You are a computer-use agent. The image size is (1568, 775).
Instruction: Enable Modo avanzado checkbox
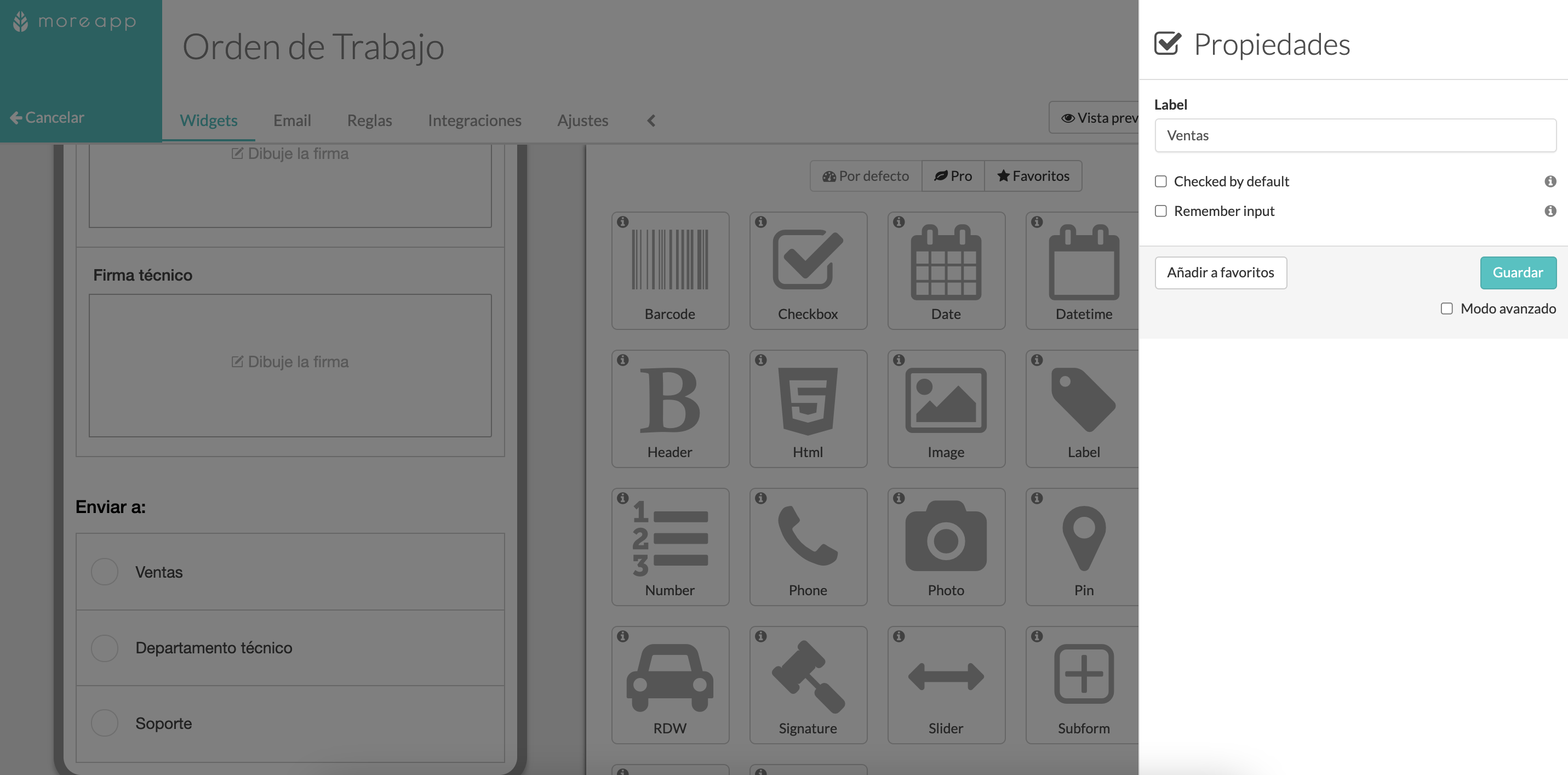pos(1447,308)
